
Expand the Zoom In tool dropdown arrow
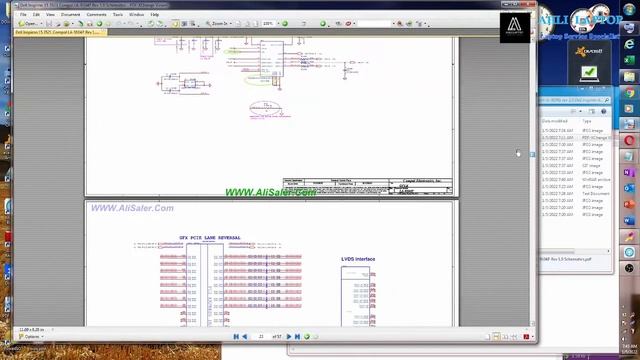231,24
